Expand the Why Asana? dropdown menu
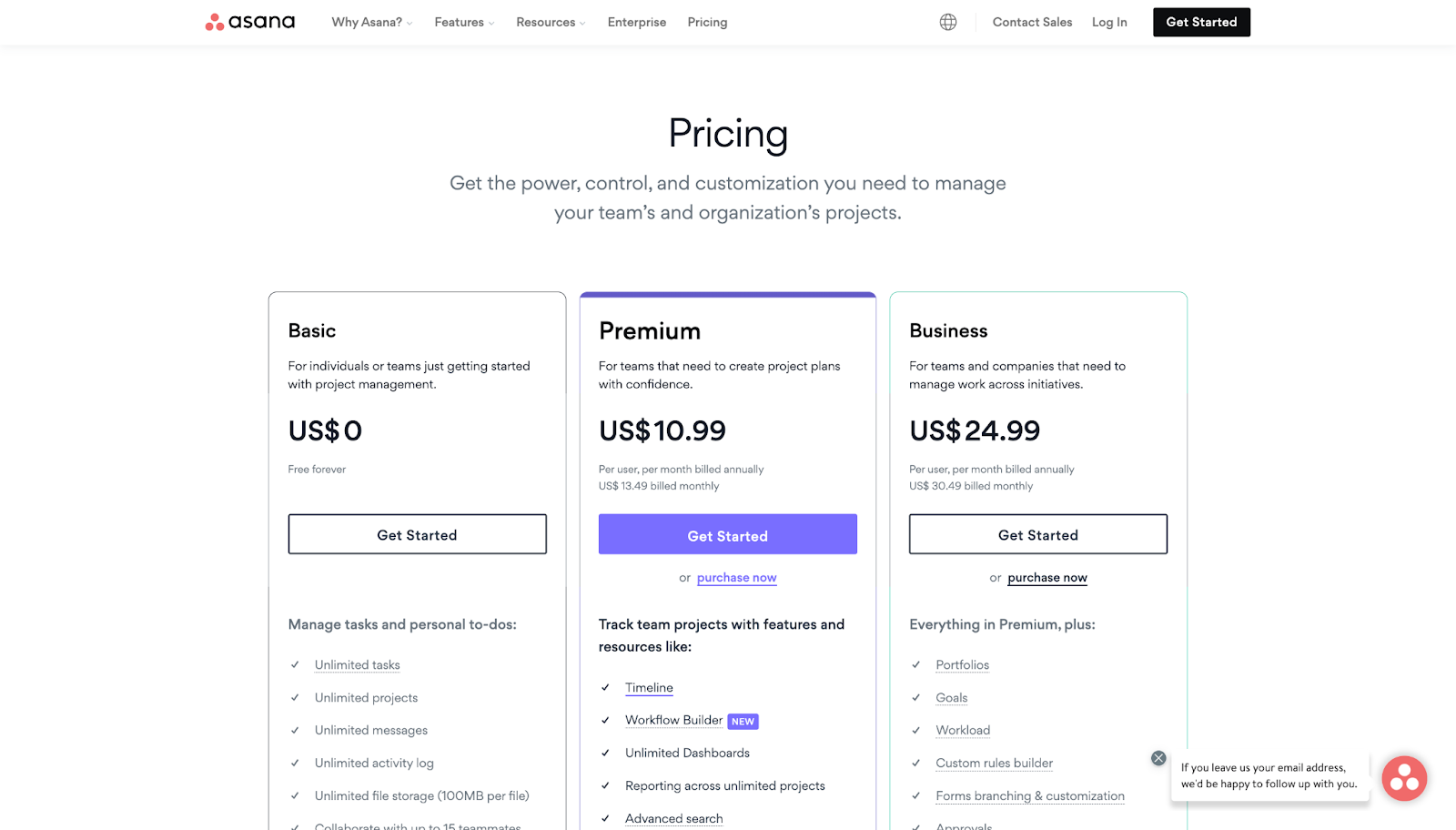 (x=371, y=22)
